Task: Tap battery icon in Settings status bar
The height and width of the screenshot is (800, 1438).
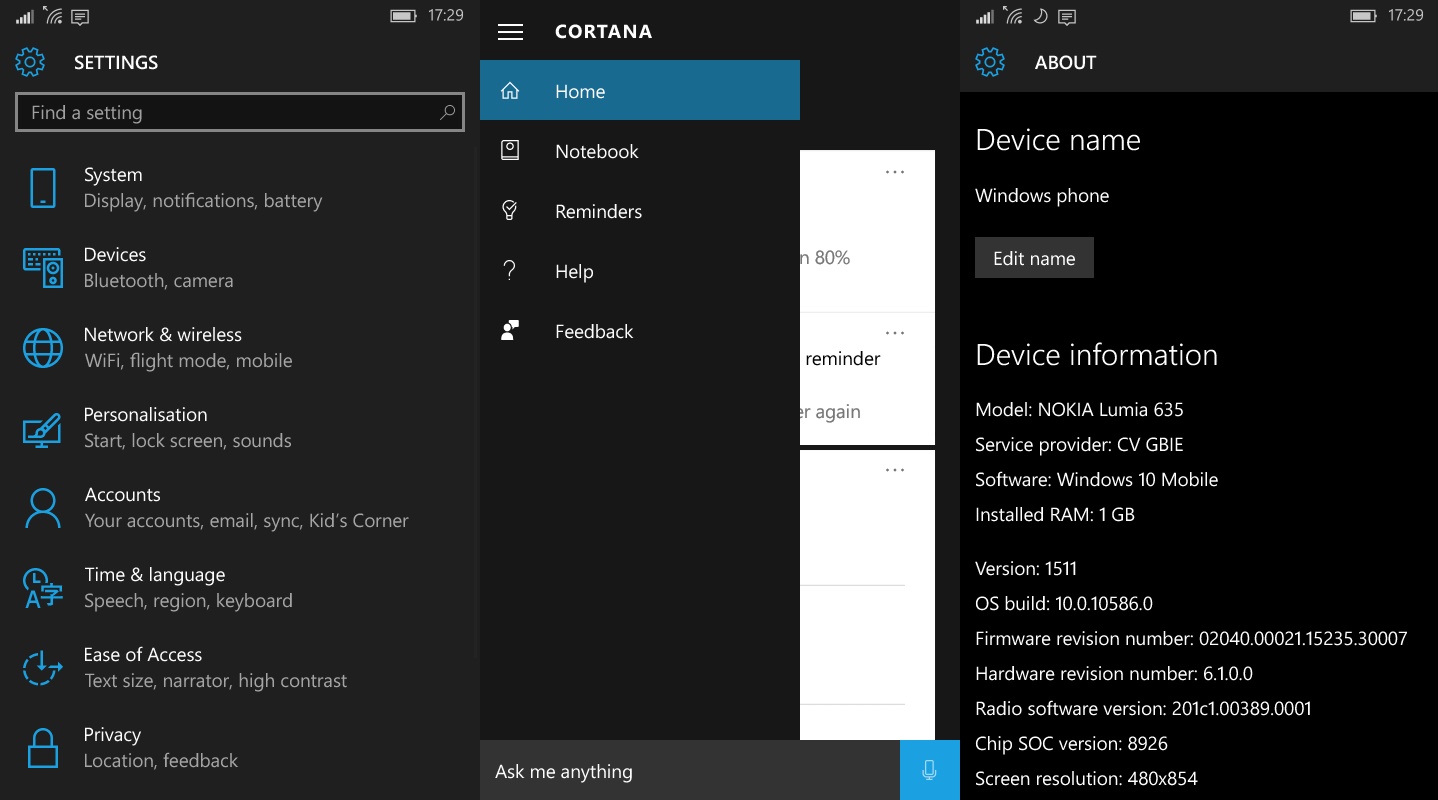Action: (x=403, y=16)
